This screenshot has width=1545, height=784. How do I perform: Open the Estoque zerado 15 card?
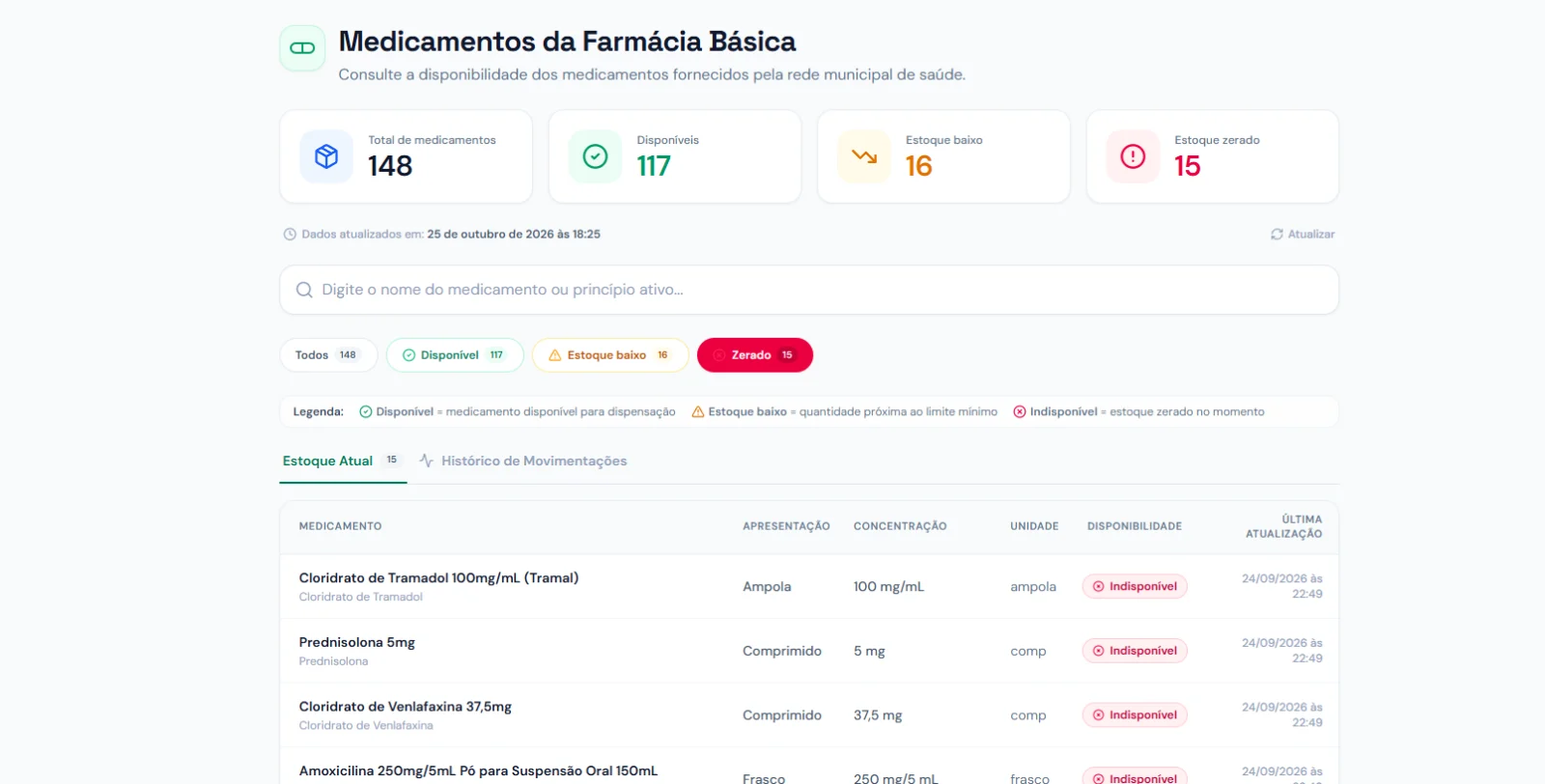coord(1213,156)
